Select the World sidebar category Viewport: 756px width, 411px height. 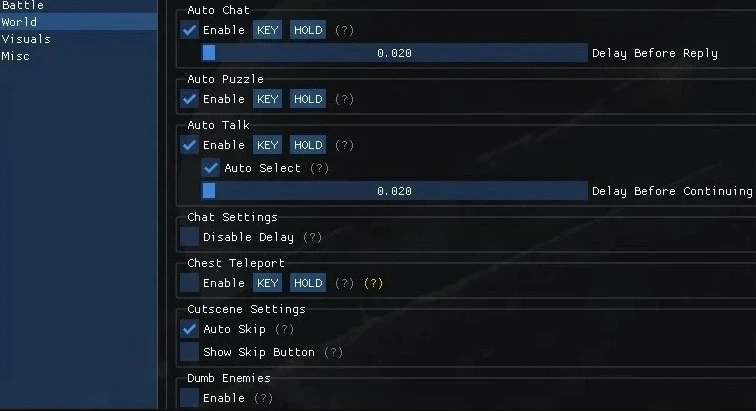point(20,22)
